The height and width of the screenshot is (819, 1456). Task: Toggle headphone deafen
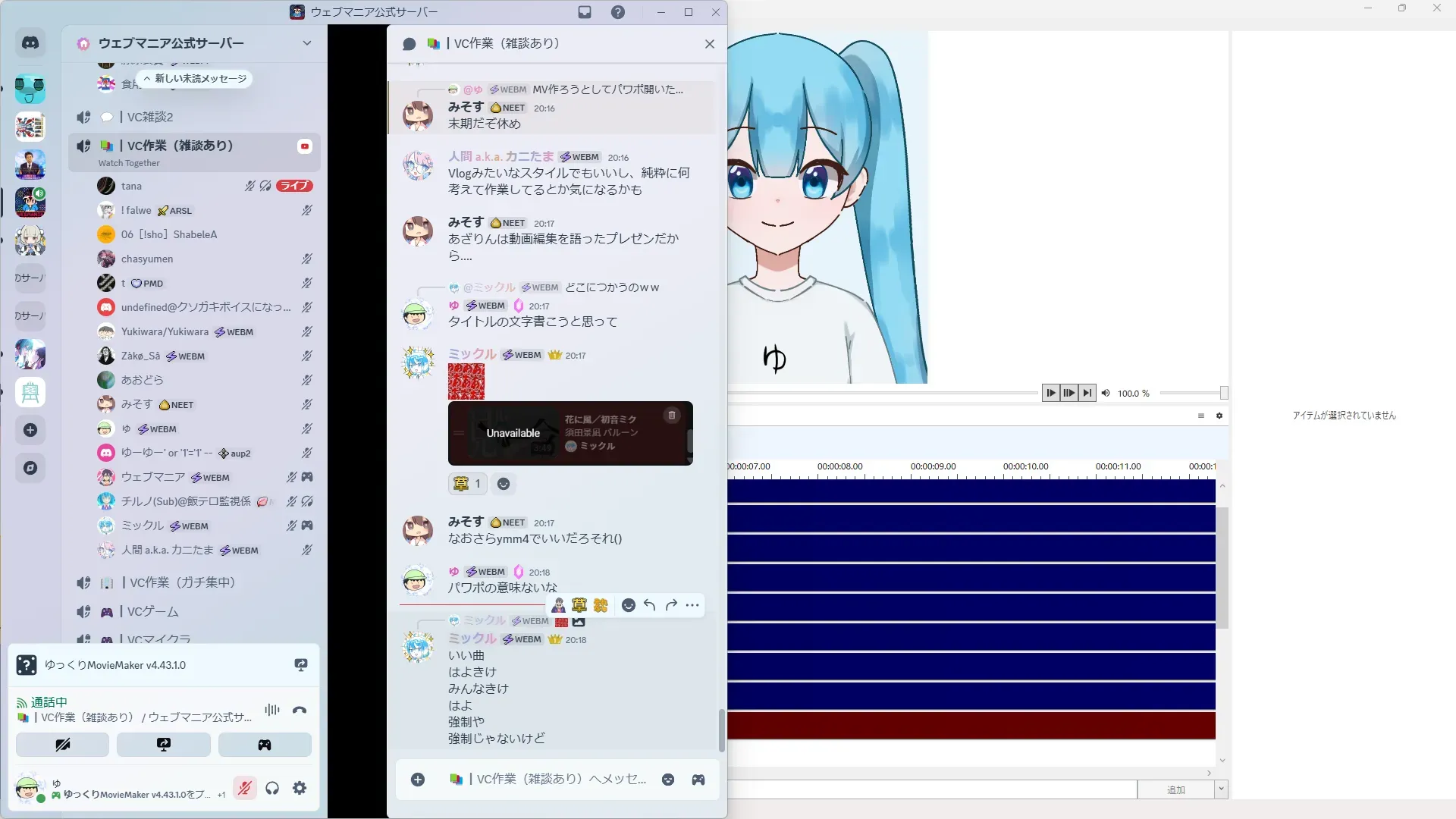(272, 789)
